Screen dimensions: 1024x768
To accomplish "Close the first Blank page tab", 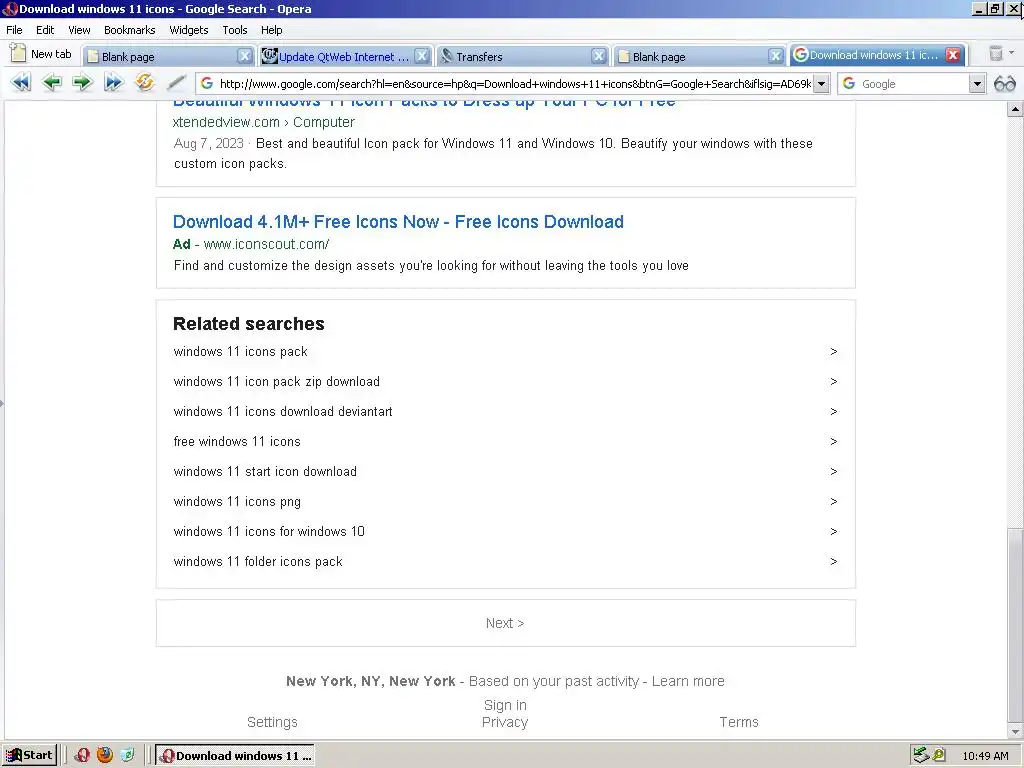I will 244,56.
